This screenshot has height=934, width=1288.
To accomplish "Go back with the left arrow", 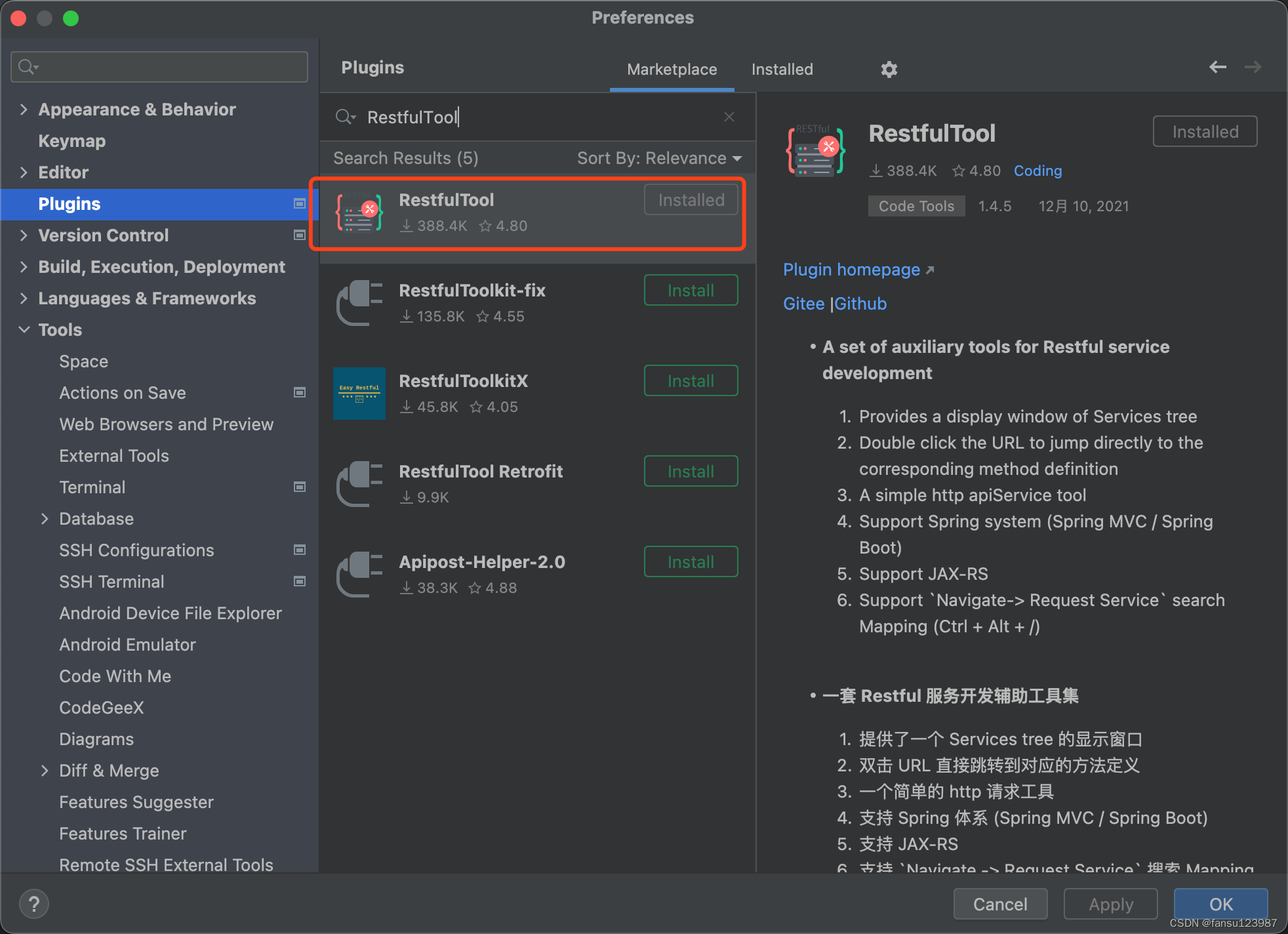I will [1218, 67].
